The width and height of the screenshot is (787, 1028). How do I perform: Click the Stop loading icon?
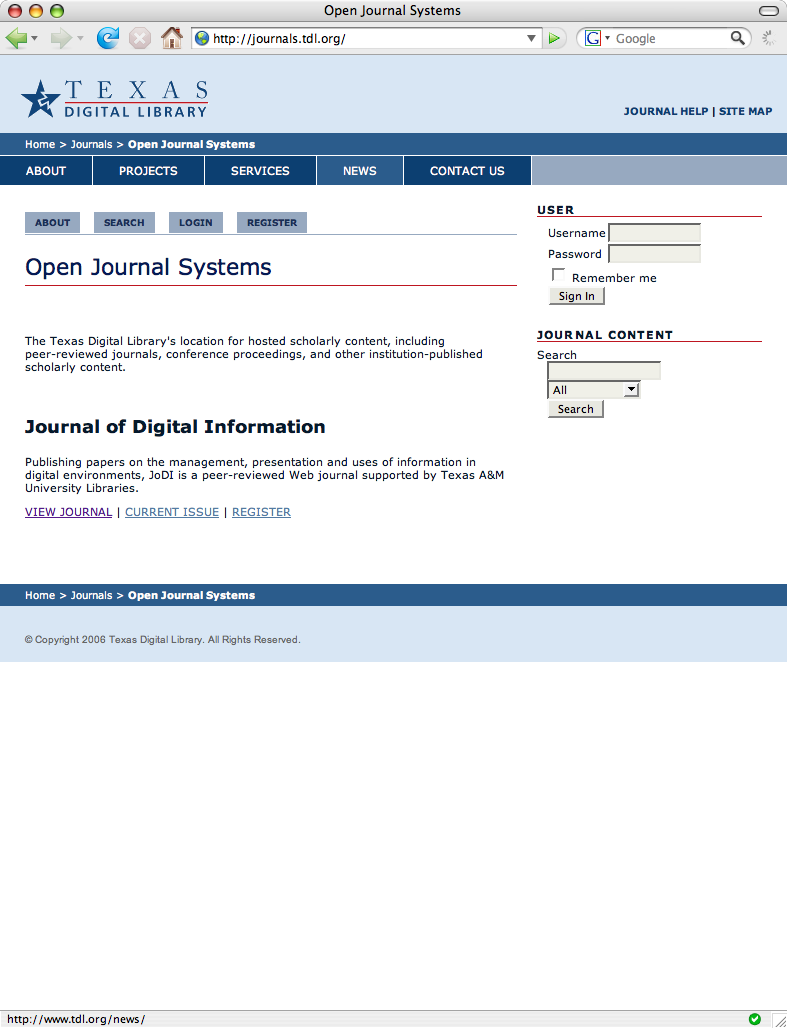140,38
